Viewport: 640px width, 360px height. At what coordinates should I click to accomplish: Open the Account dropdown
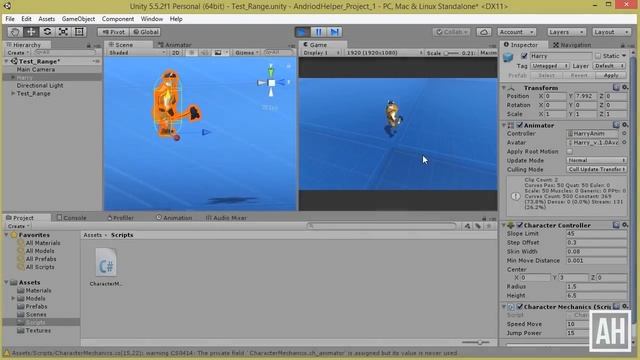(516, 32)
